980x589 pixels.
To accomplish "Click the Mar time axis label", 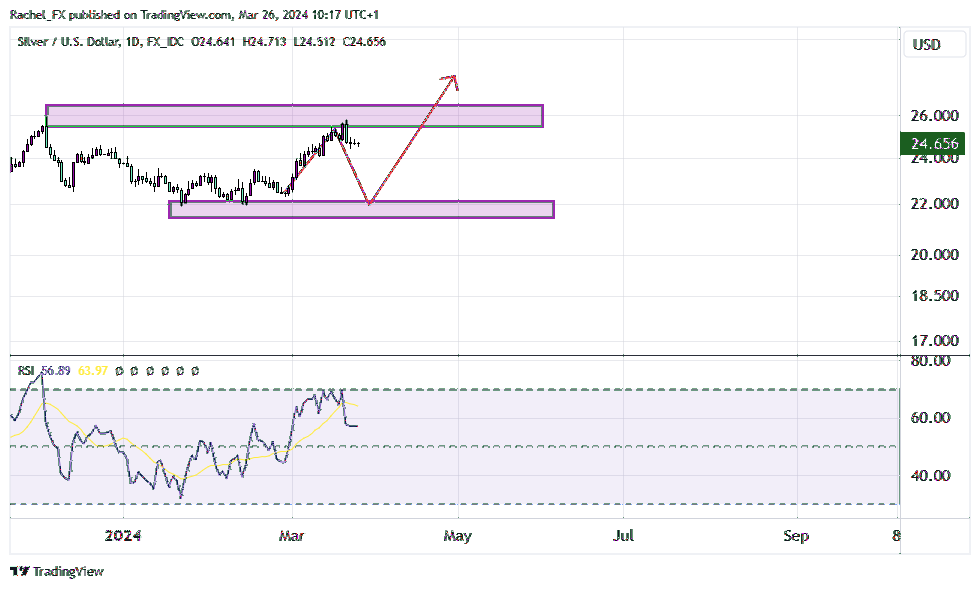I will 292,536.
